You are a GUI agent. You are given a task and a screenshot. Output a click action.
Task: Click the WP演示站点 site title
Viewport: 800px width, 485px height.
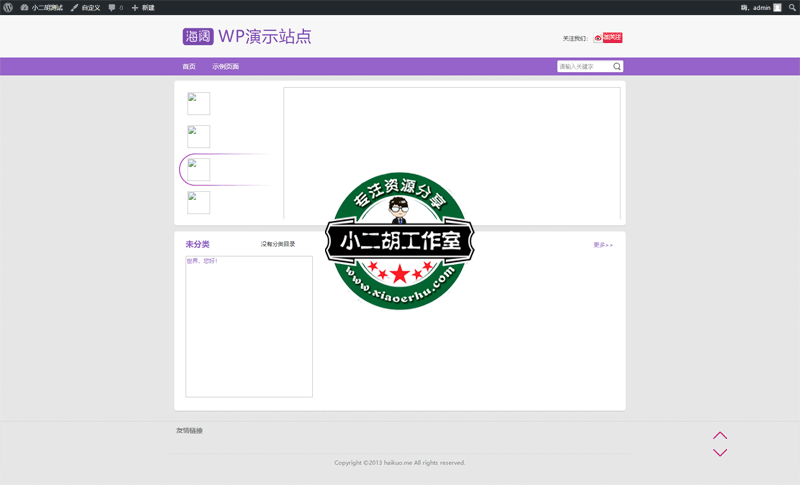[265, 37]
